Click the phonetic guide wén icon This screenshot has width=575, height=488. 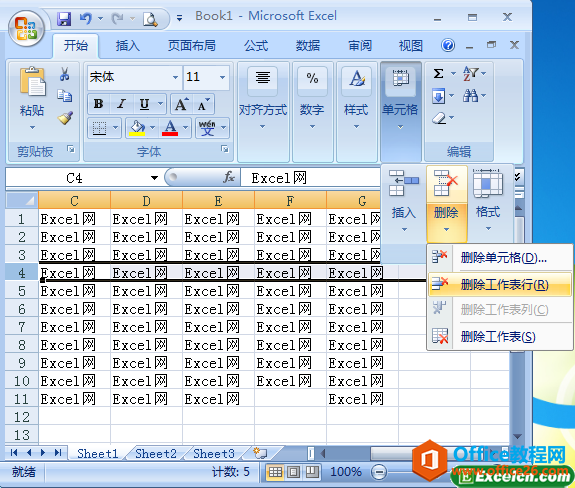tap(208, 128)
